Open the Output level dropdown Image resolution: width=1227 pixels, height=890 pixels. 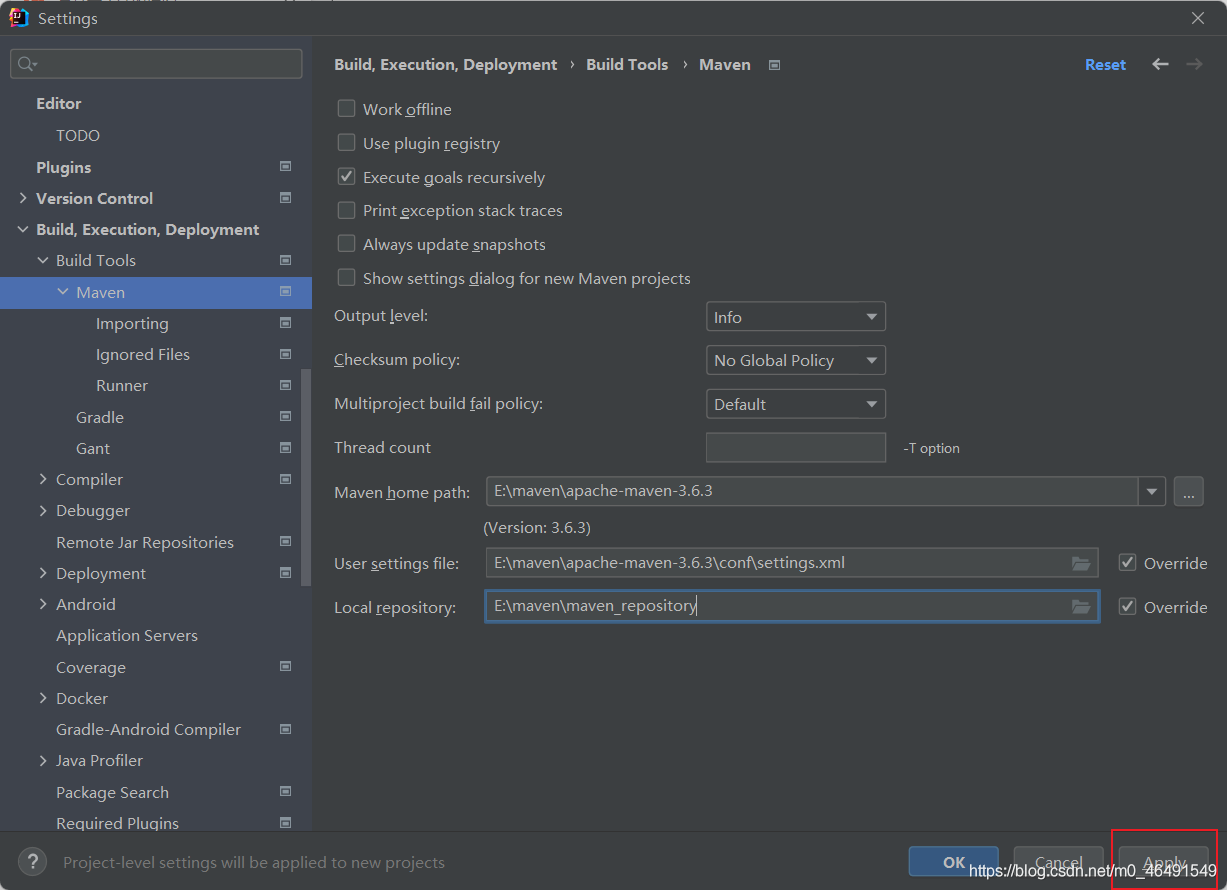click(795, 317)
